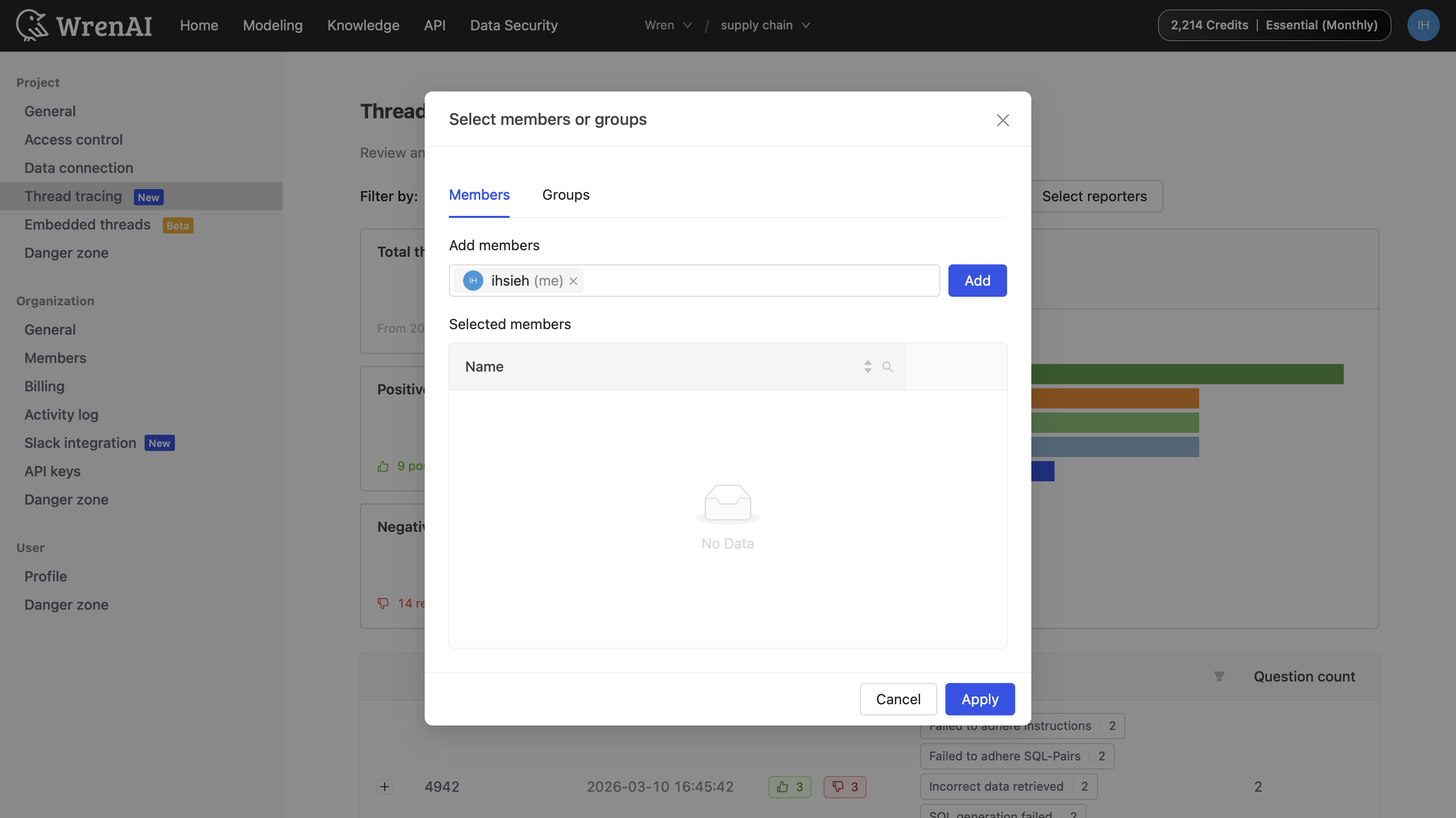Screen dimensions: 1456x818
Task: Click the Add button next to member input
Action: pos(977,281)
